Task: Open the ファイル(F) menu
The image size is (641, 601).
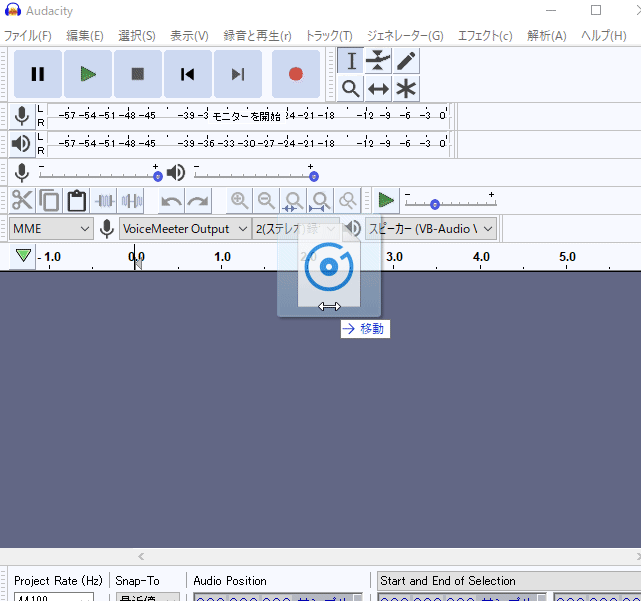Action: [x=28, y=36]
